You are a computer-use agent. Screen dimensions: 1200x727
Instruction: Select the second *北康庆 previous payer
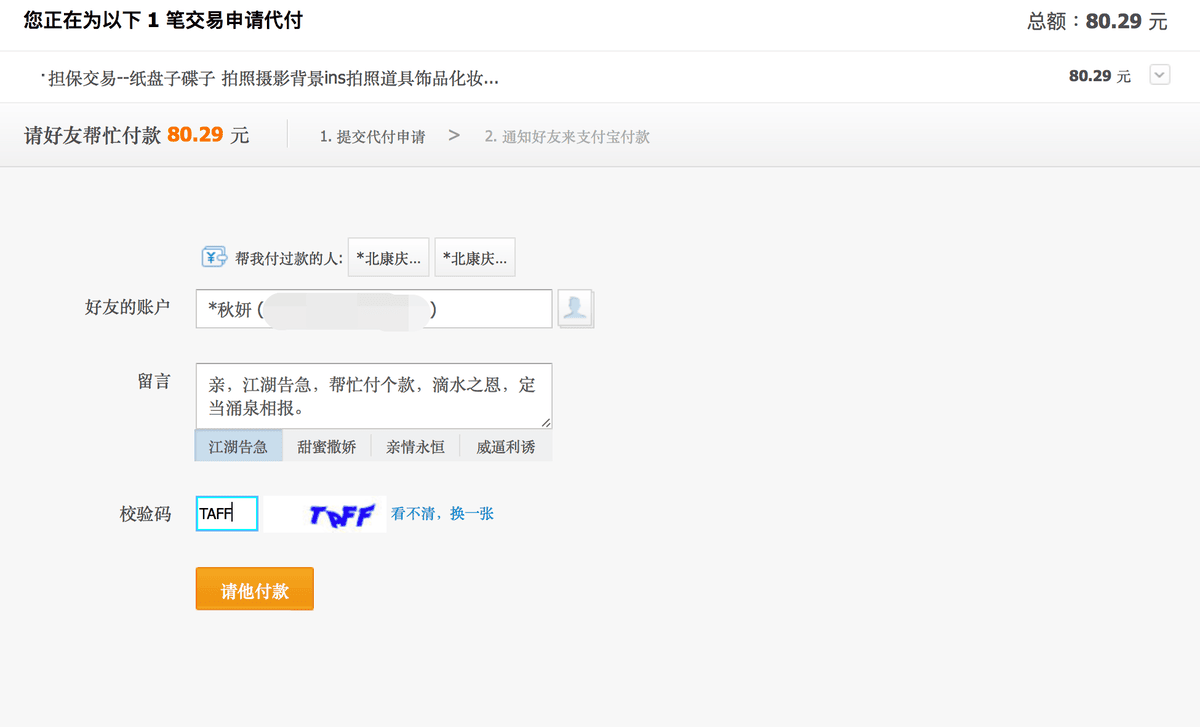(x=475, y=258)
